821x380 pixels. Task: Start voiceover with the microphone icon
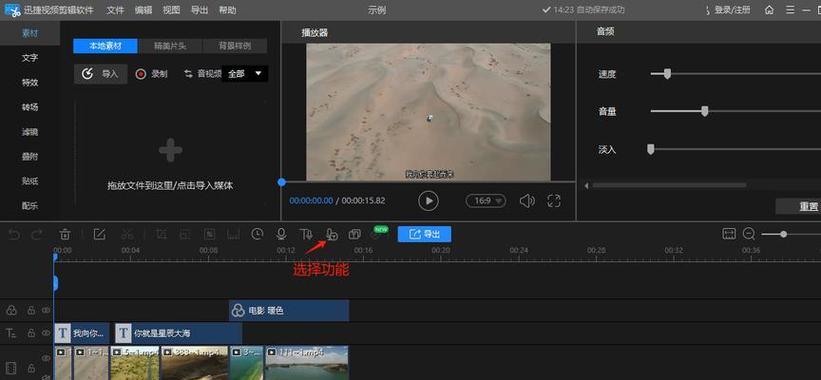281,234
